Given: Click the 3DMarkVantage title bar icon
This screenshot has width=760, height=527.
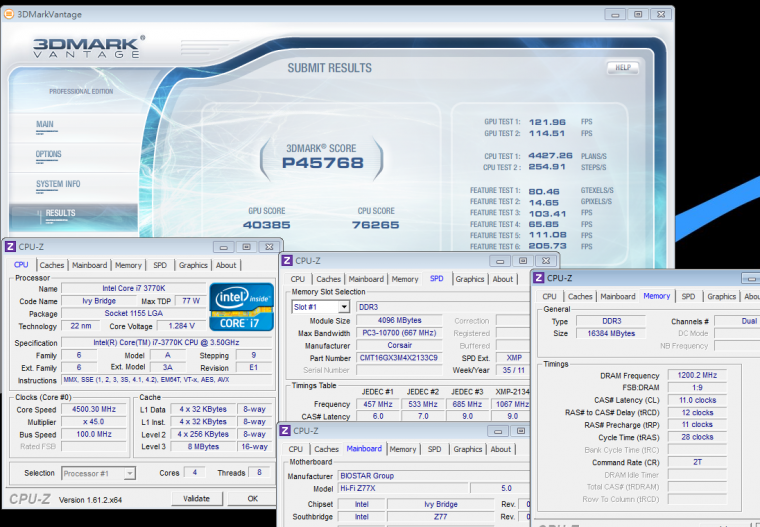Looking at the screenshot, I should [10, 14].
